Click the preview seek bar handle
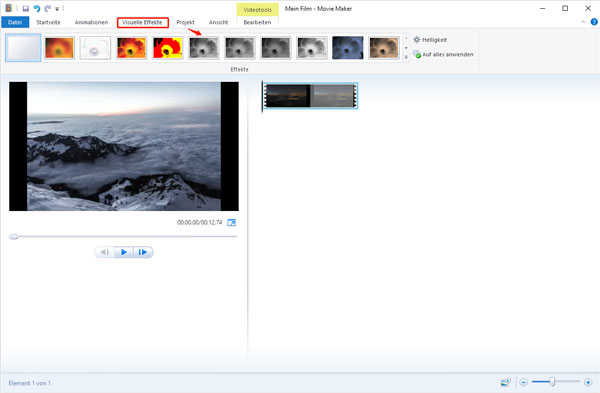 coord(14,237)
